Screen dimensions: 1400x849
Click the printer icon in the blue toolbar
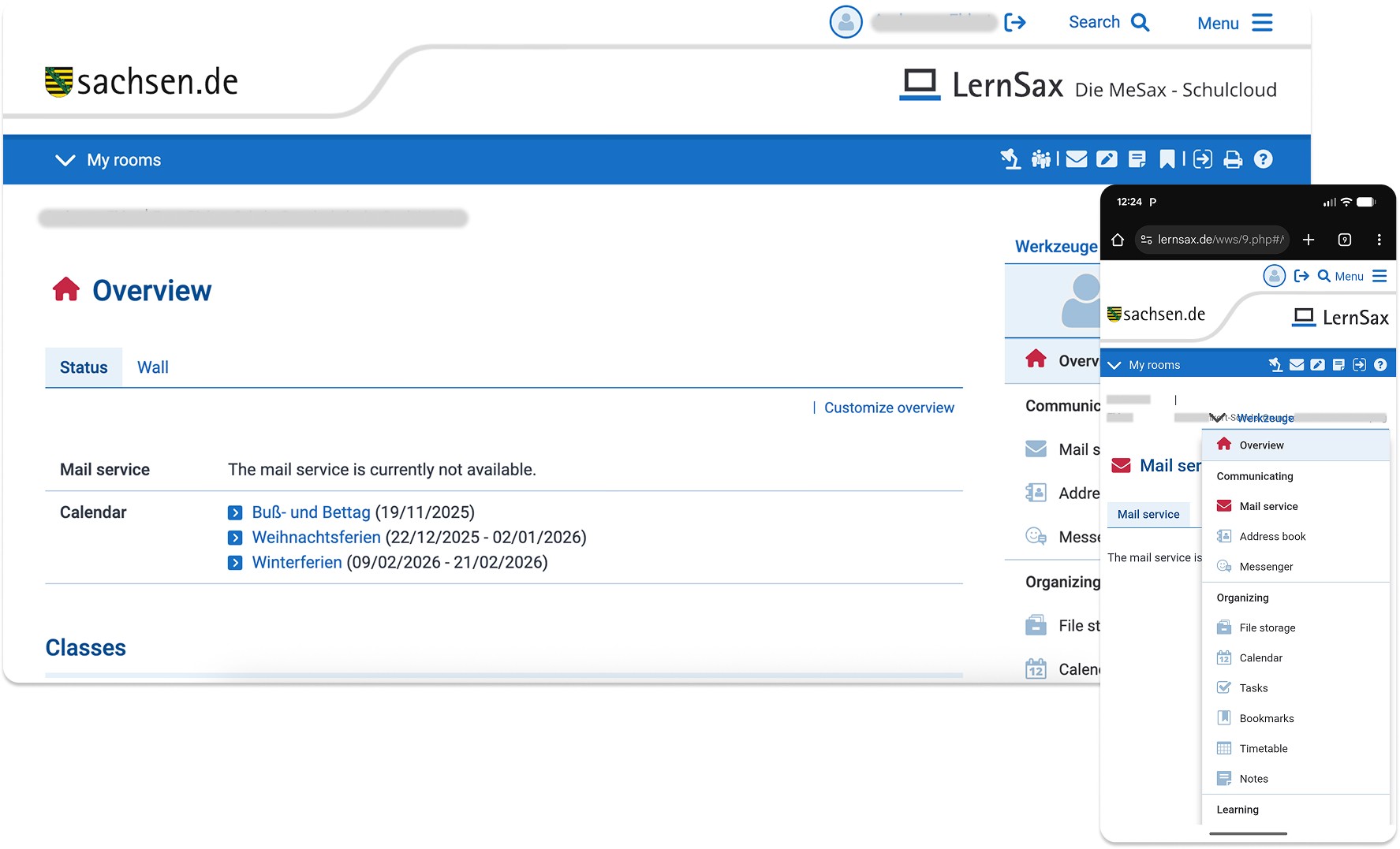click(1233, 160)
